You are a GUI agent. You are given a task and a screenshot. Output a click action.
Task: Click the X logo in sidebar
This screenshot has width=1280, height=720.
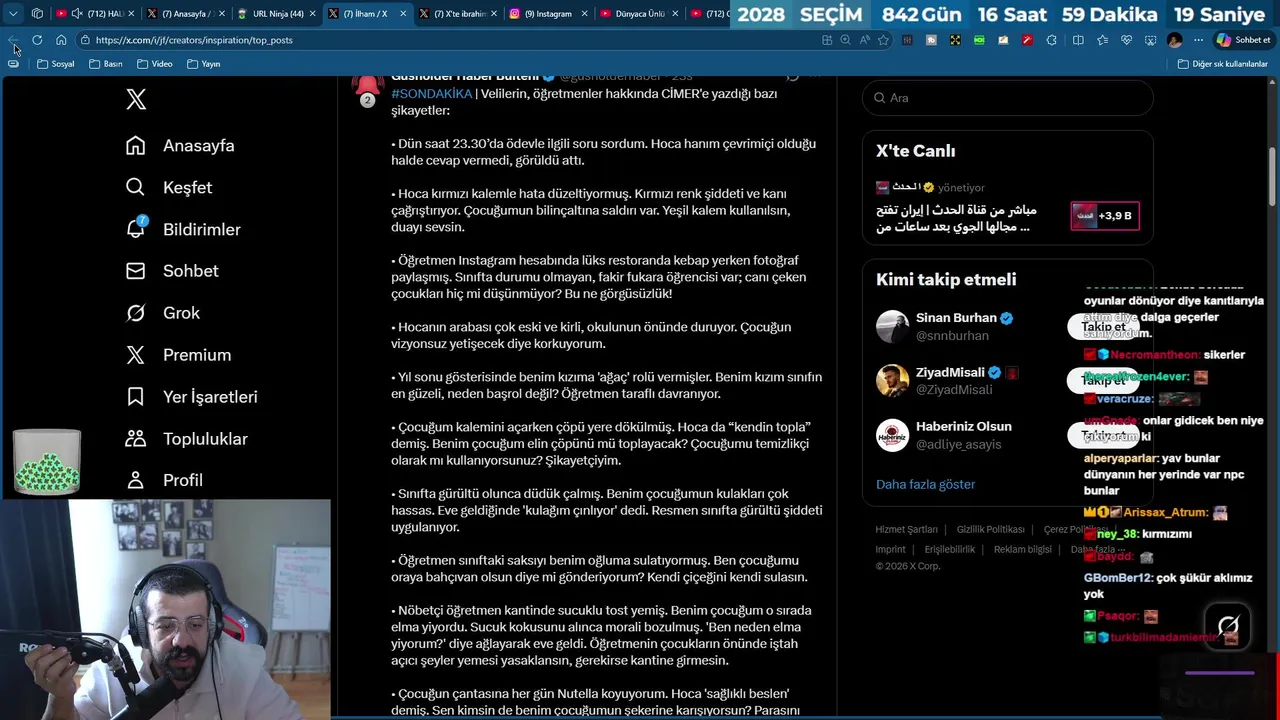(x=136, y=99)
